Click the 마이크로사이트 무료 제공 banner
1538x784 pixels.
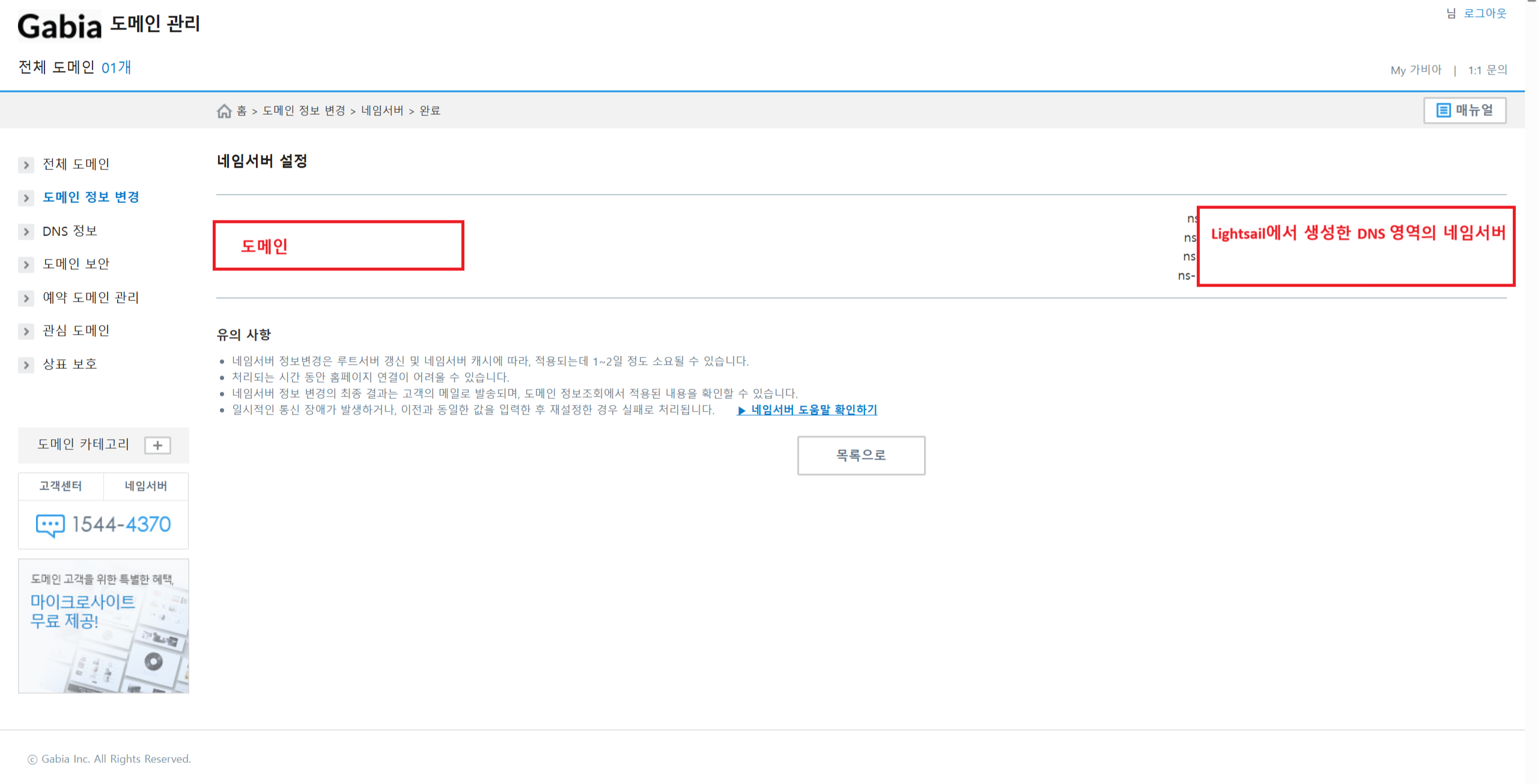coord(103,626)
